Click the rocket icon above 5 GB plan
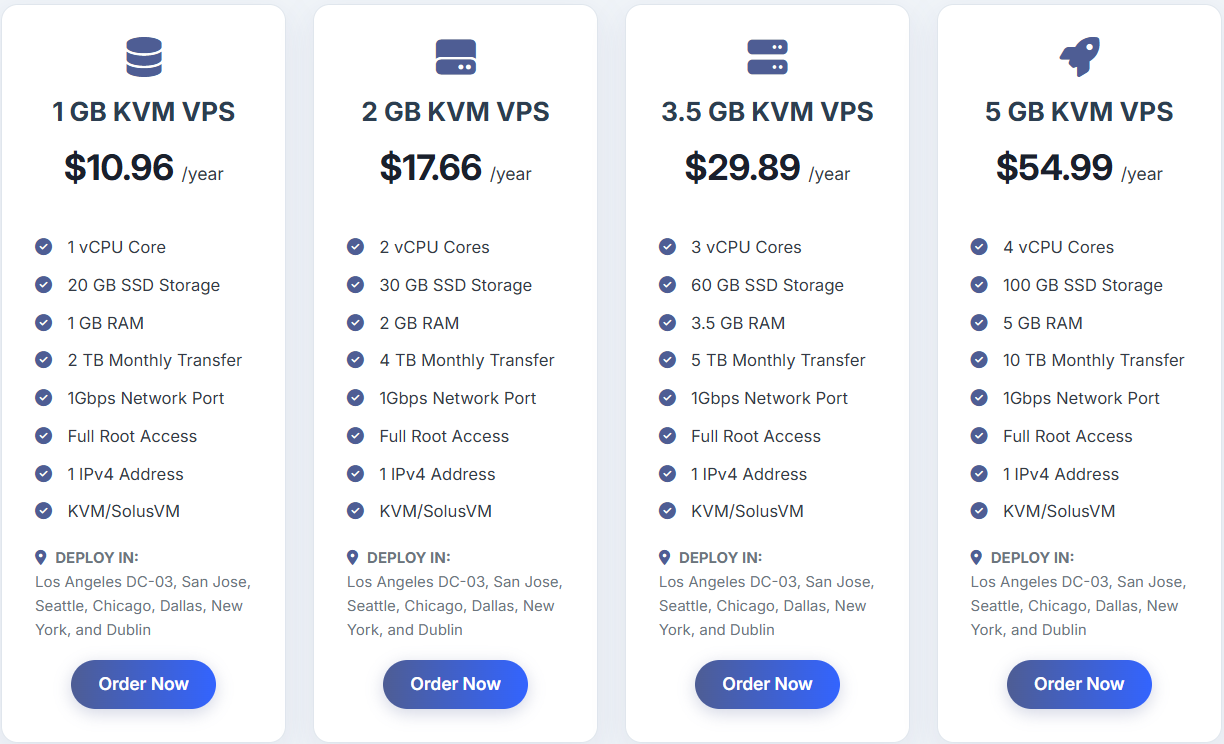 pyautogui.click(x=1079, y=57)
